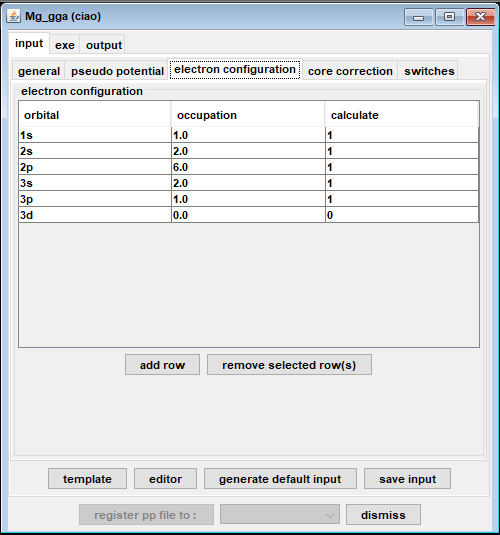Select the calculate cell of 3d row

(x=402, y=215)
